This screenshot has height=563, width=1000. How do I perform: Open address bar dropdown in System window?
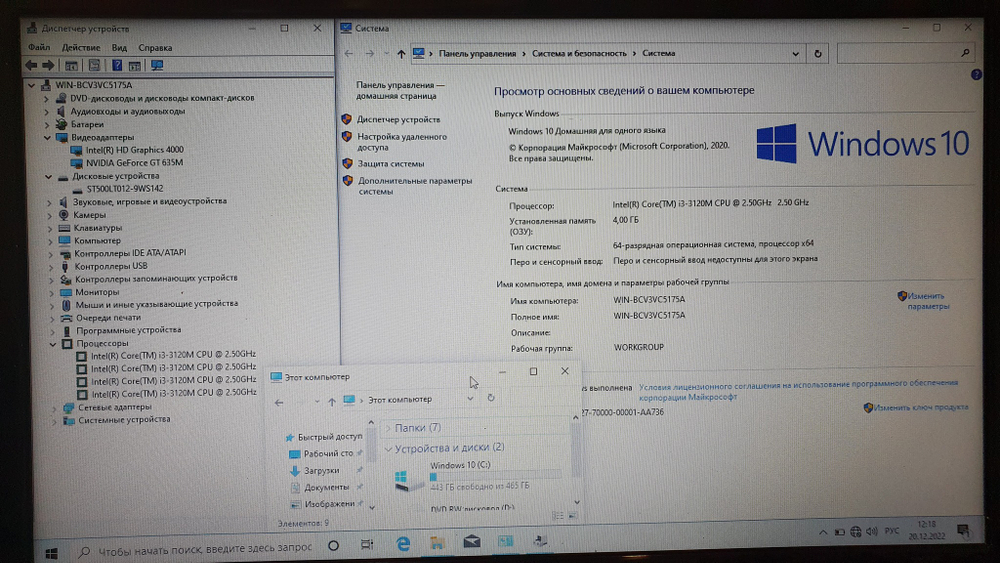pyautogui.click(x=795, y=54)
